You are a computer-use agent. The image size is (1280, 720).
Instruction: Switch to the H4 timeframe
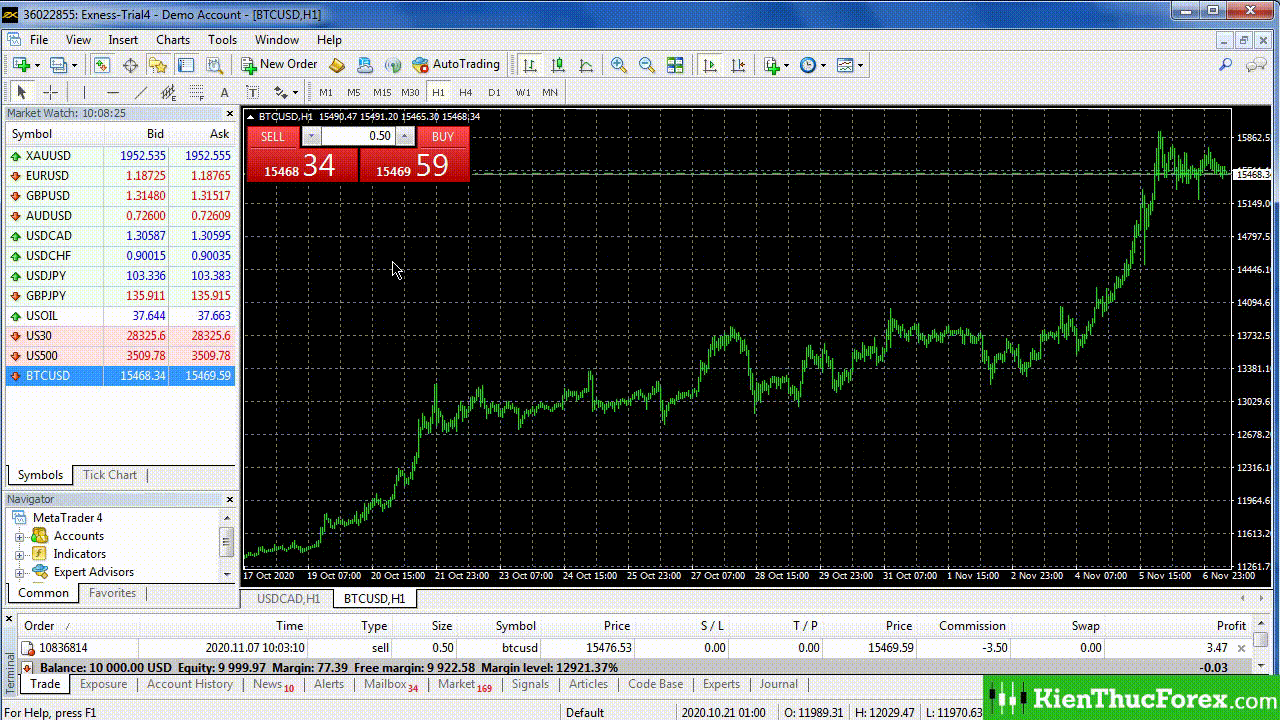point(466,92)
